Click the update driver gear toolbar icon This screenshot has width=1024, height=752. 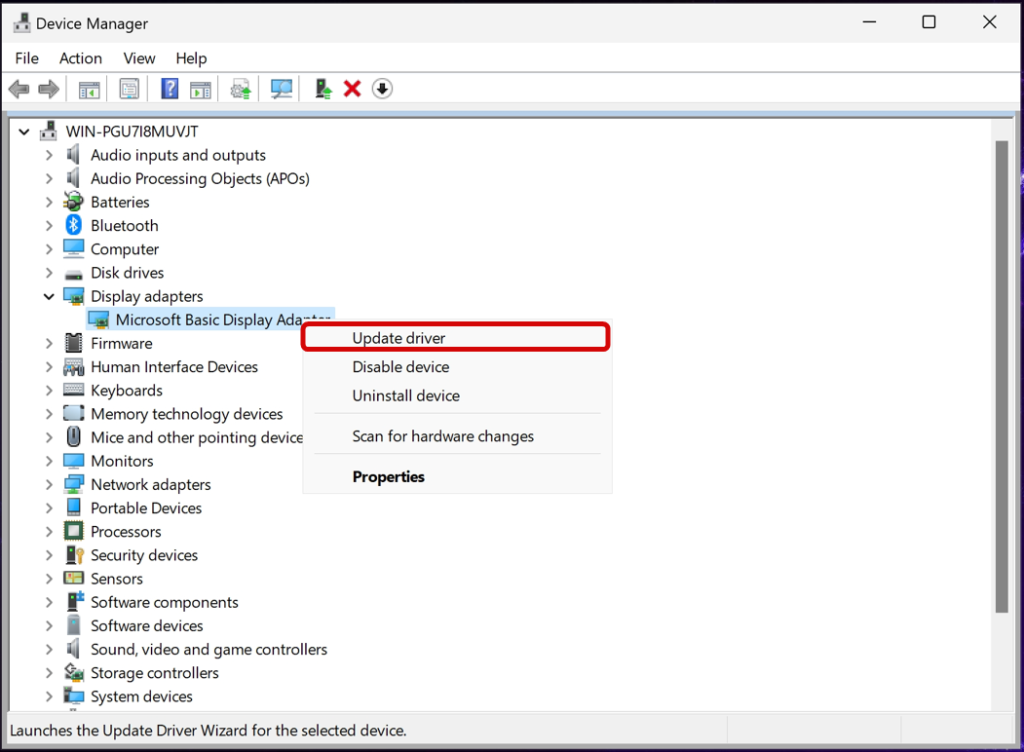[x=240, y=89]
